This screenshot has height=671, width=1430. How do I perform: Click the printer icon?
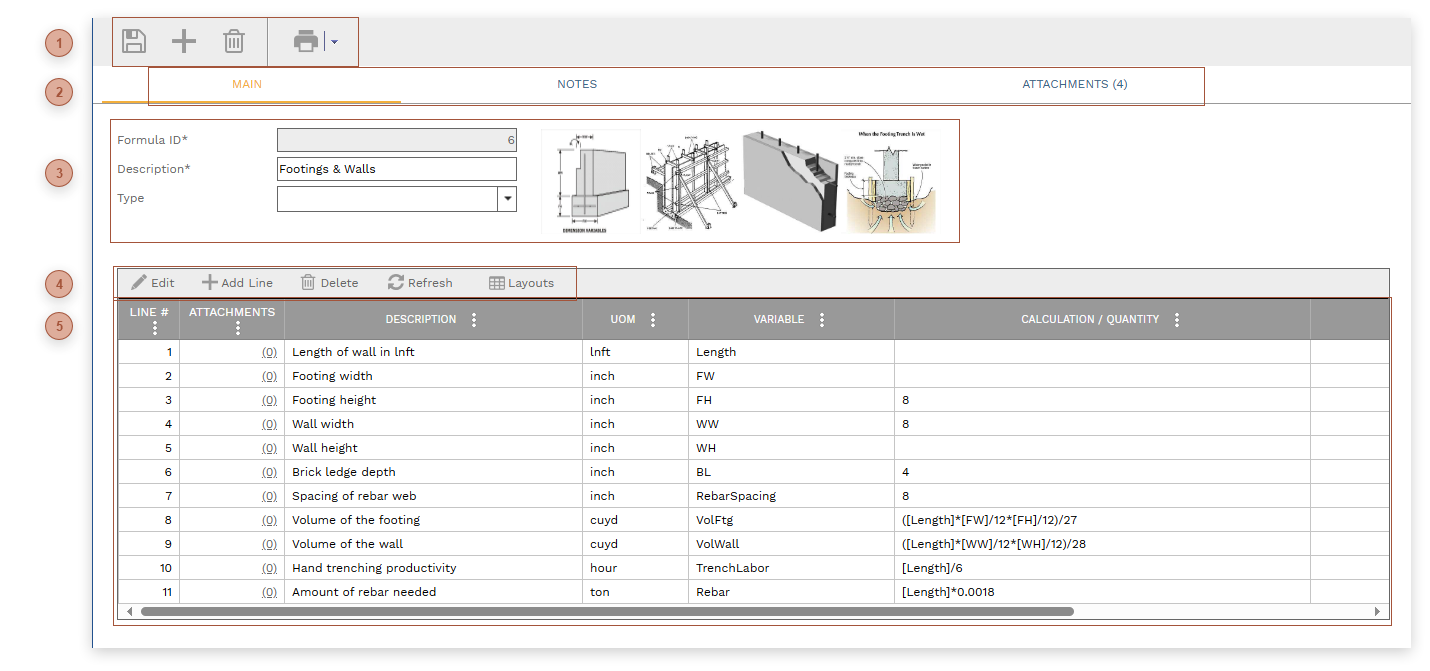[305, 41]
